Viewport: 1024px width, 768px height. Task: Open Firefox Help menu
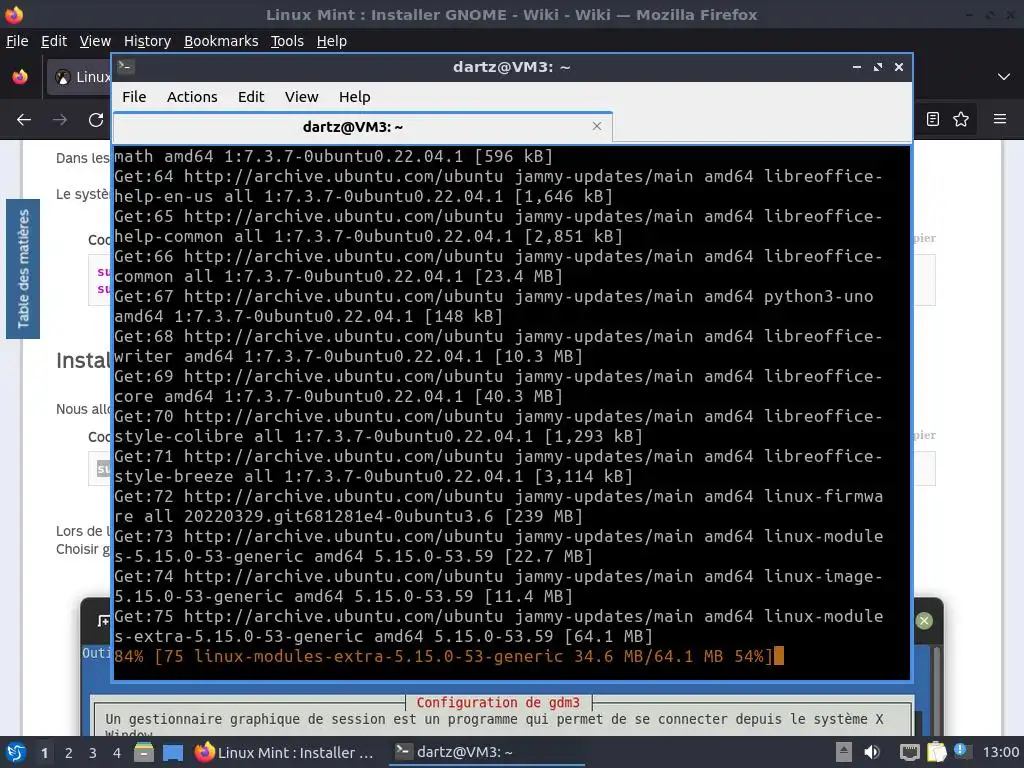coord(332,41)
